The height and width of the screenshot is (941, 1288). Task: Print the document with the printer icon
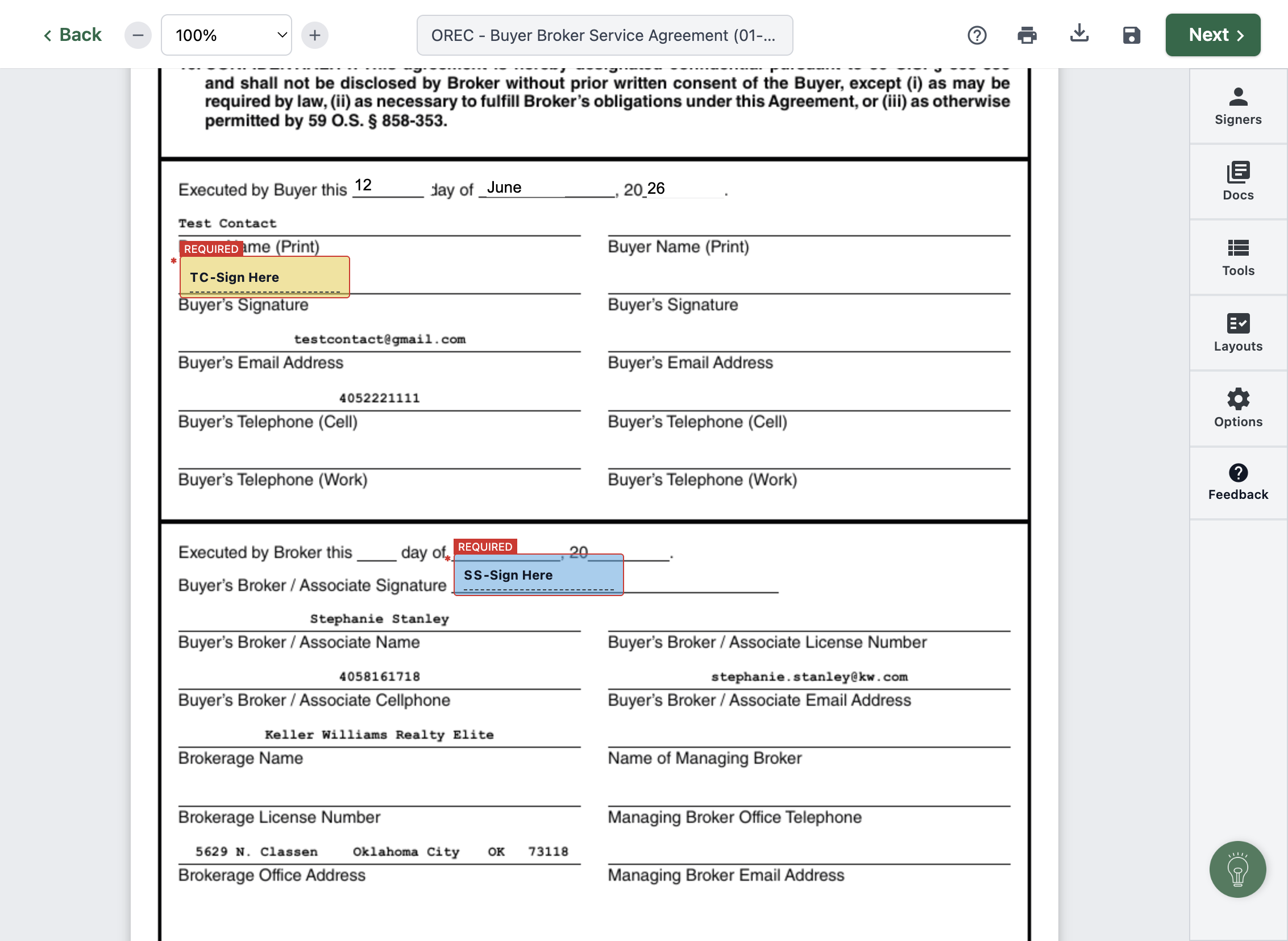1027,35
